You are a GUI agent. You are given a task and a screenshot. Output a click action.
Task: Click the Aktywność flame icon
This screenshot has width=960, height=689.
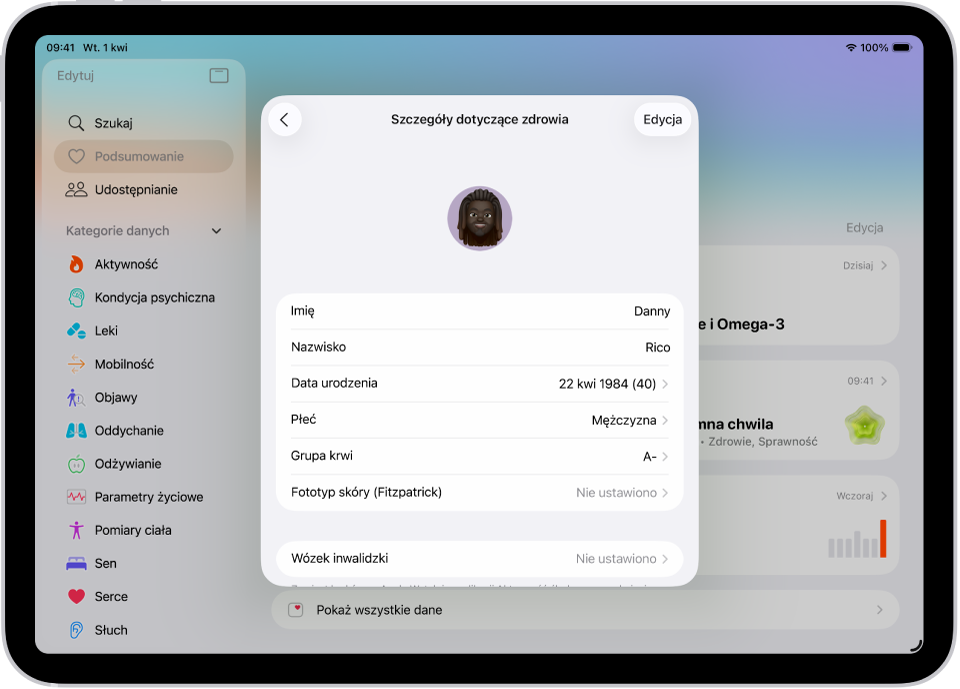pos(76,264)
